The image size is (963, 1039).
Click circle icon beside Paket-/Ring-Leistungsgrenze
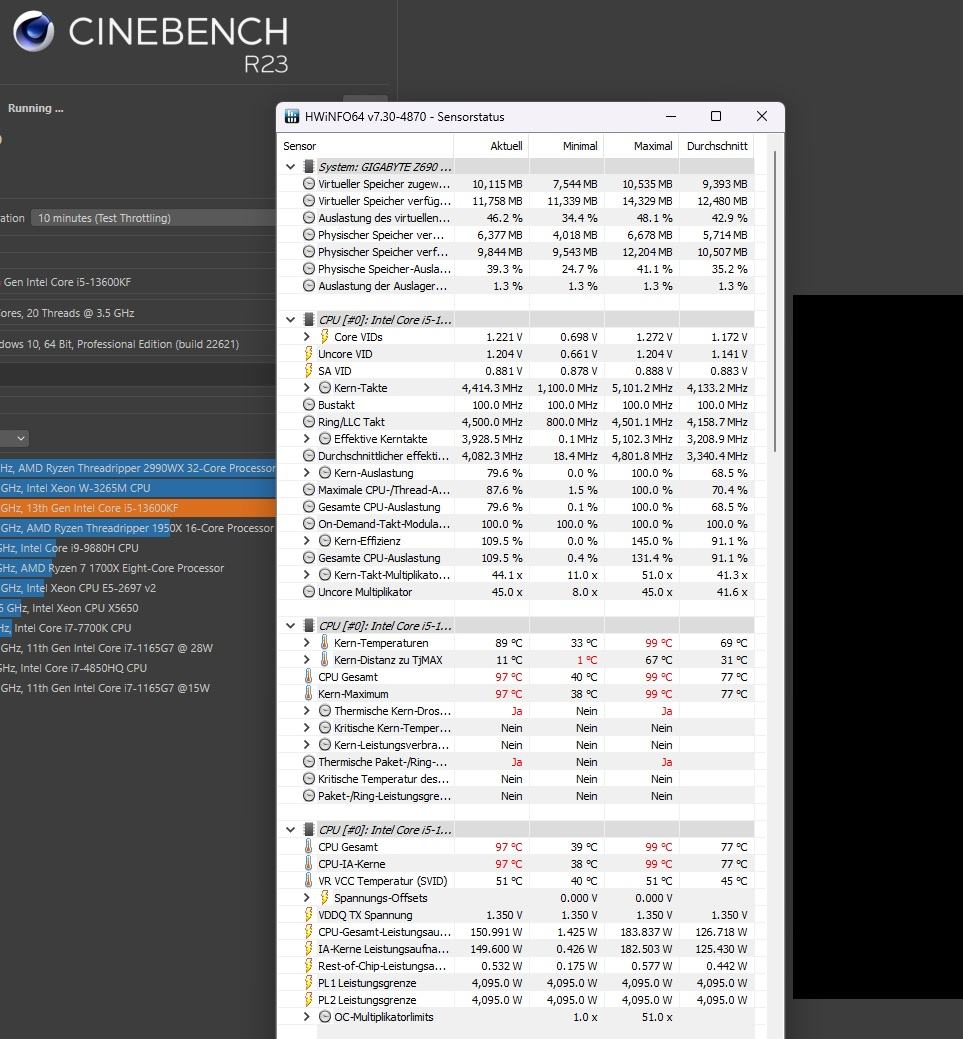click(x=309, y=796)
